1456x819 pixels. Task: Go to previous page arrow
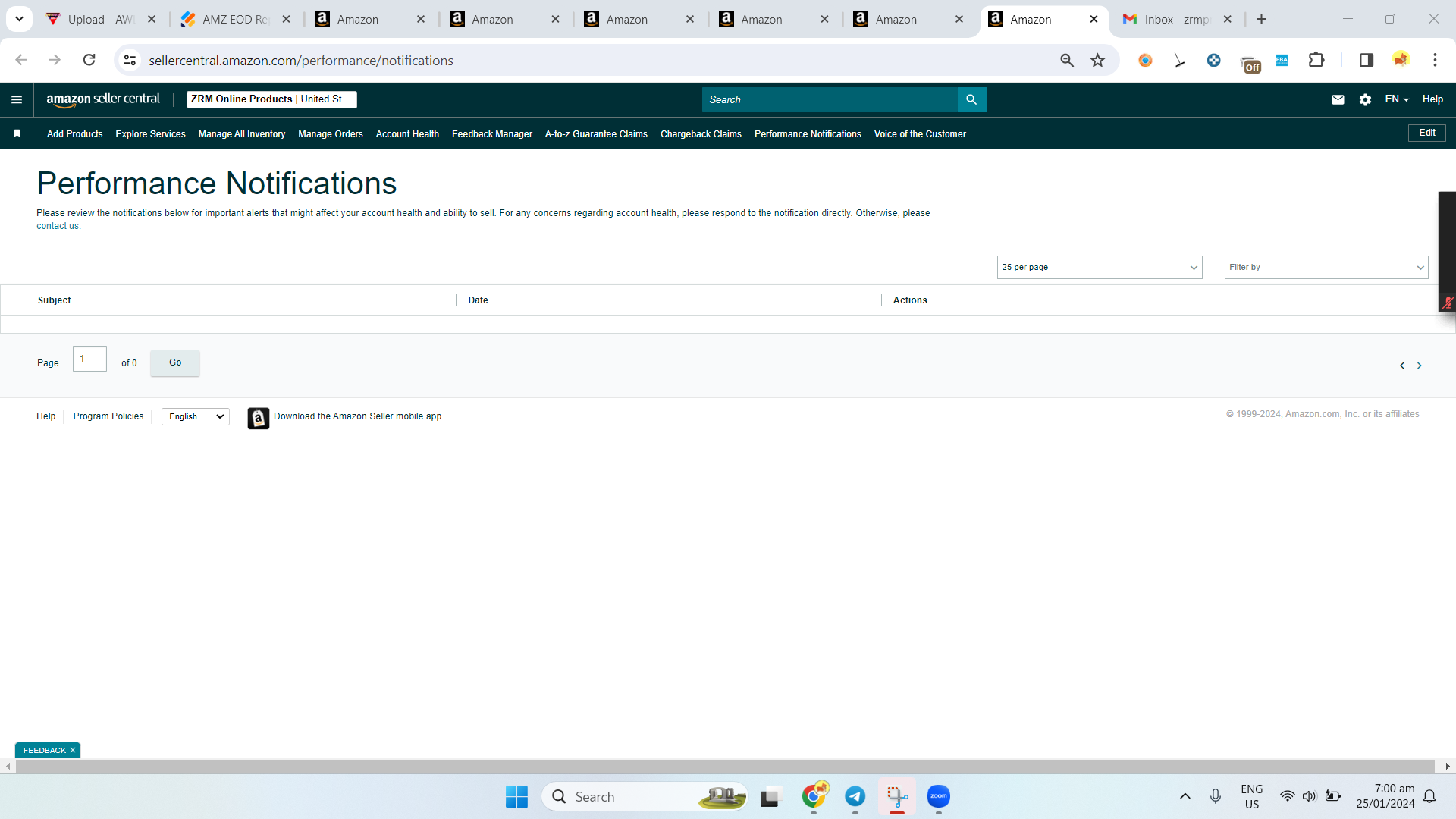point(1402,366)
